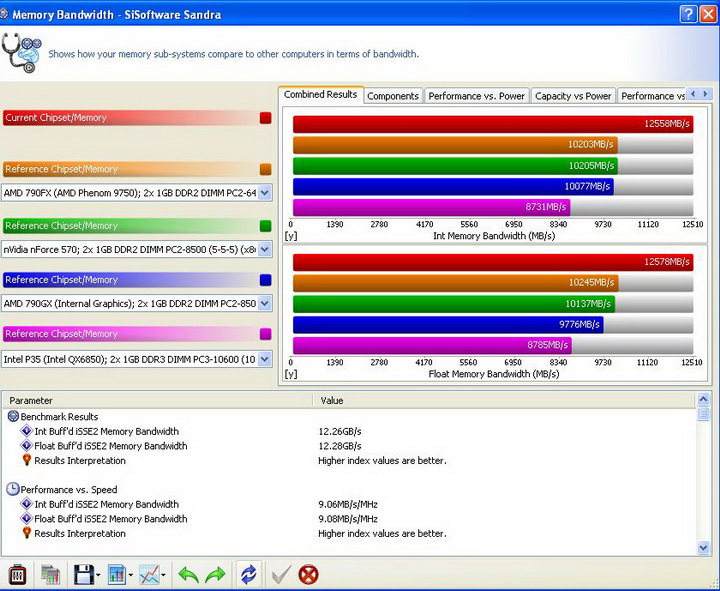Click the magenta 8731MB/s bar
The height and width of the screenshot is (591, 720).
pos(432,208)
